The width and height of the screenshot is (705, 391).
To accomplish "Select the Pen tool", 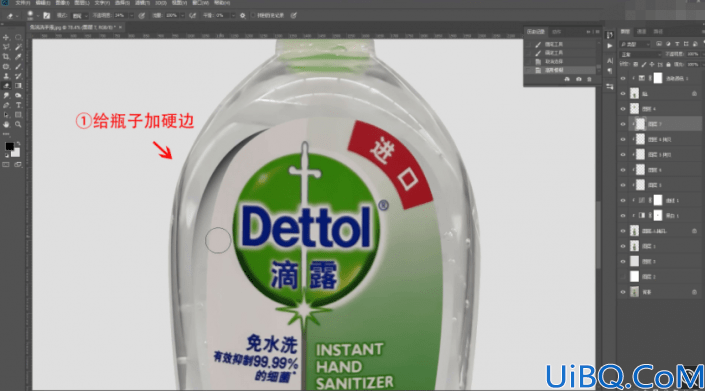I will pos(6,105).
